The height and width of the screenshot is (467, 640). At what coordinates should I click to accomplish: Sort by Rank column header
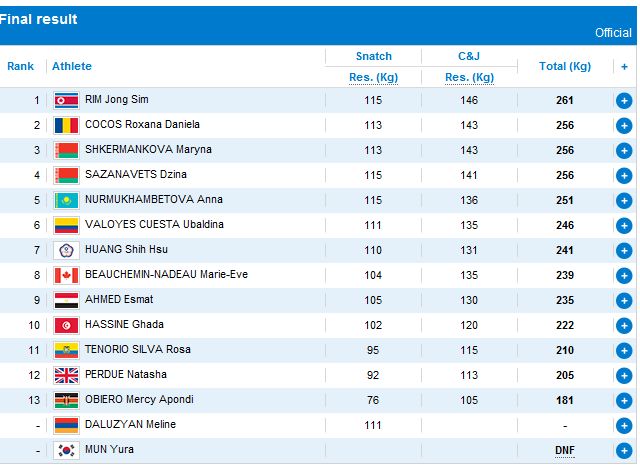[x=21, y=67]
